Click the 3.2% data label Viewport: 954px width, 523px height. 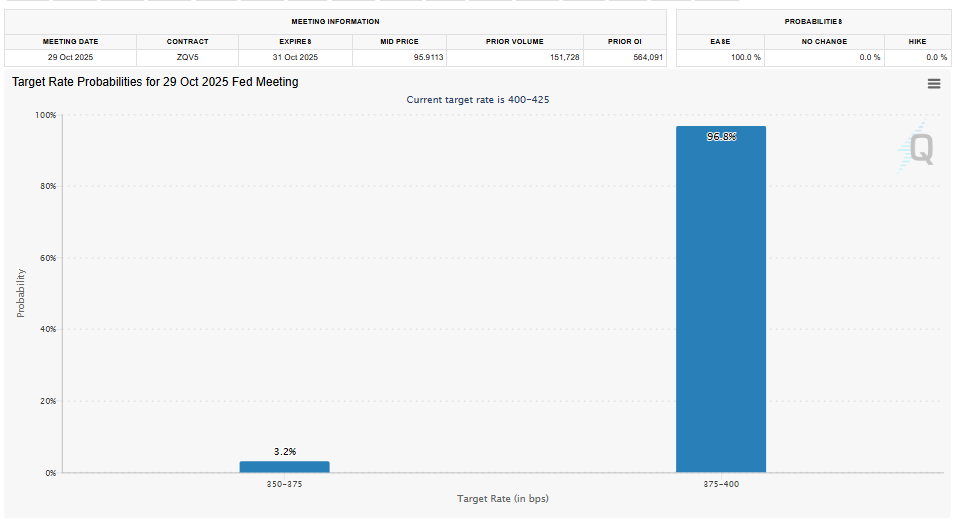pyautogui.click(x=284, y=452)
